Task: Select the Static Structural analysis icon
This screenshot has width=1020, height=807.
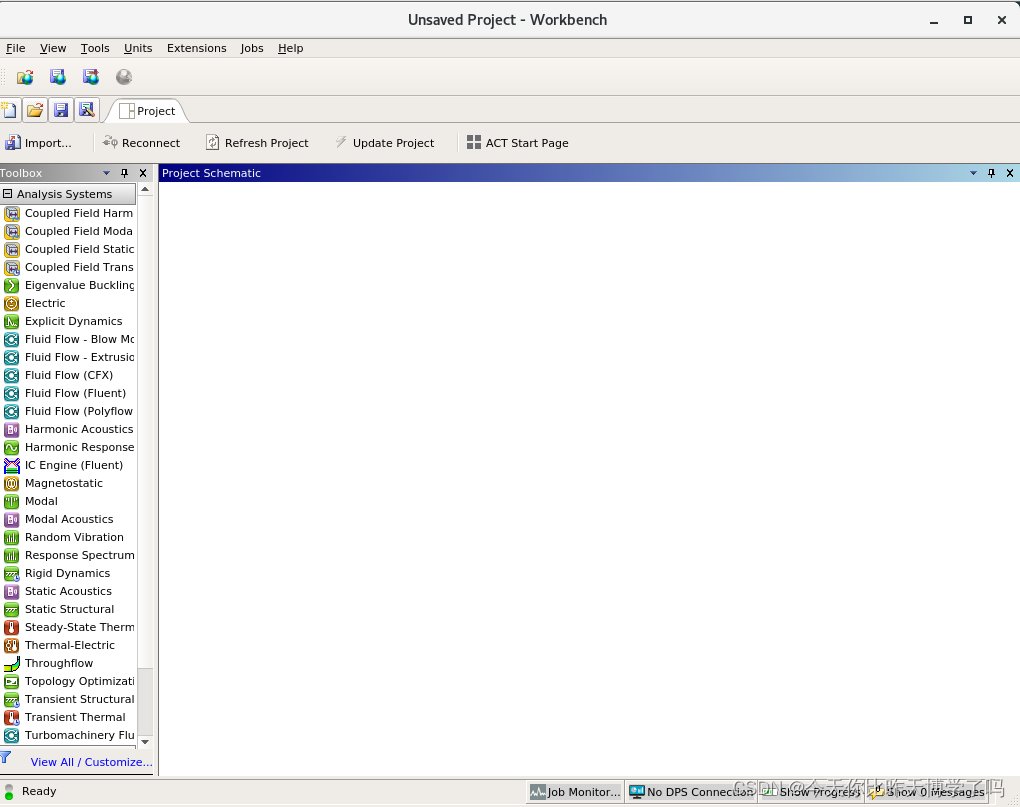Action: (x=11, y=609)
